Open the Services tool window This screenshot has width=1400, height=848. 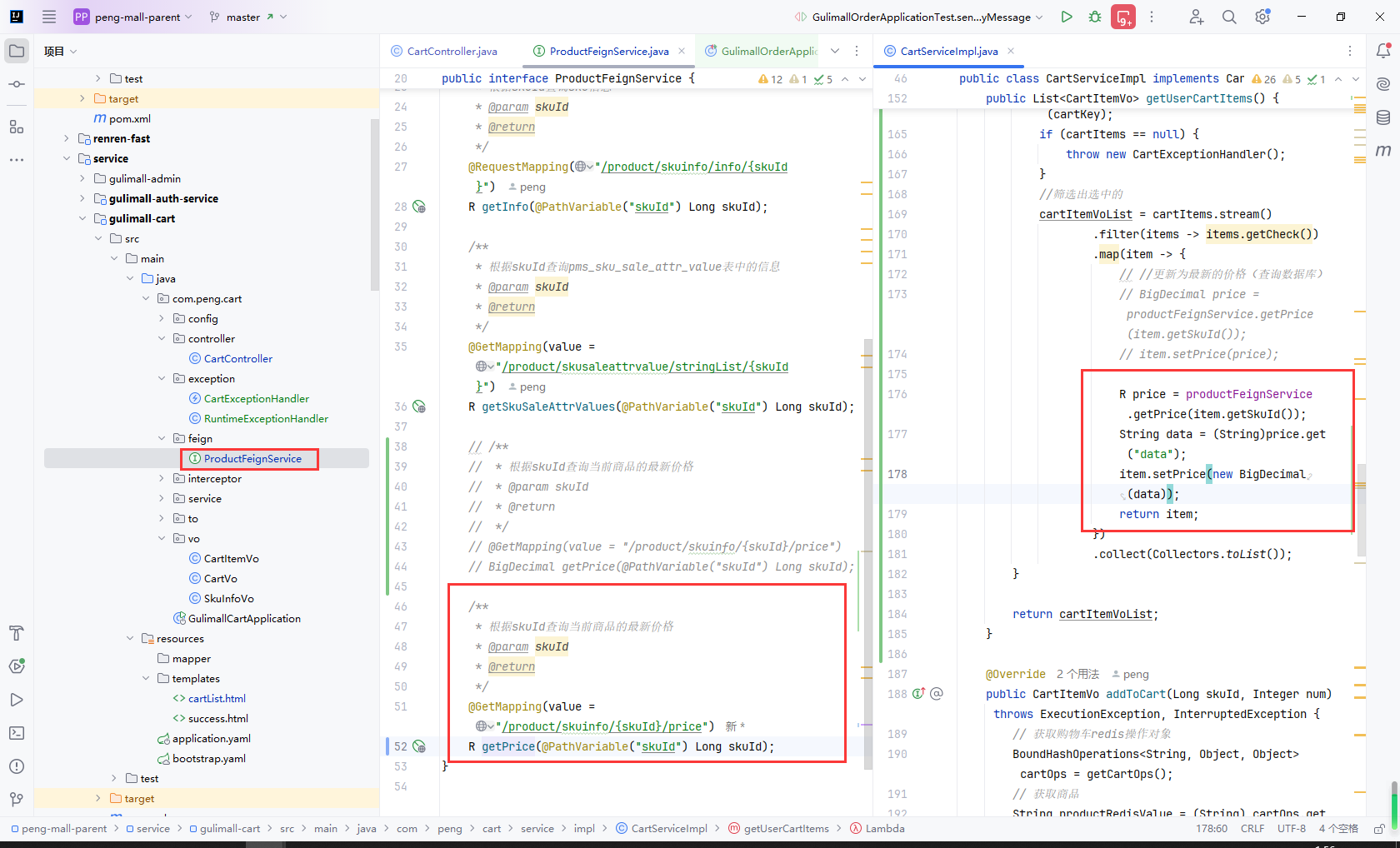pyautogui.click(x=17, y=666)
